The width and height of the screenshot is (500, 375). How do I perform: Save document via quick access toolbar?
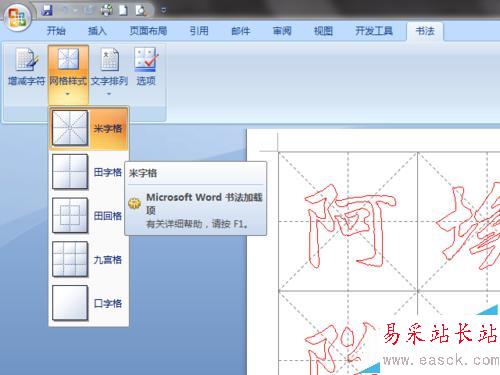47,10
